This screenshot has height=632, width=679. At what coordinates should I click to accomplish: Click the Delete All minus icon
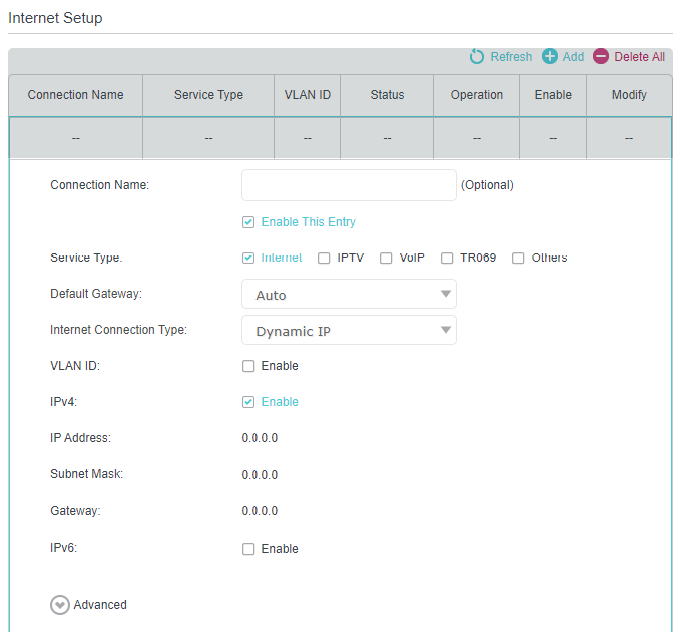click(x=601, y=56)
